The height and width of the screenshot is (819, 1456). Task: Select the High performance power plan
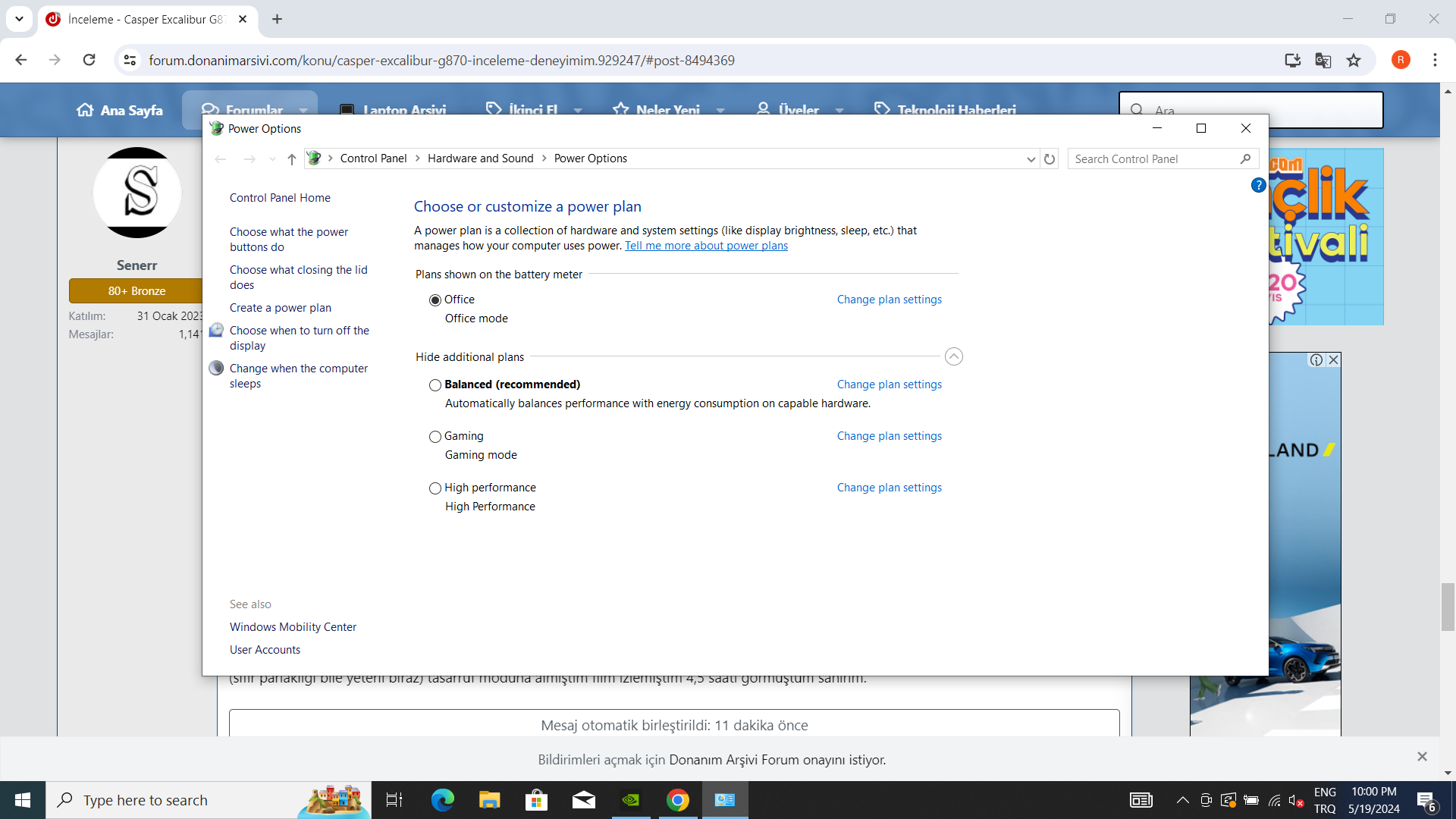click(435, 488)
